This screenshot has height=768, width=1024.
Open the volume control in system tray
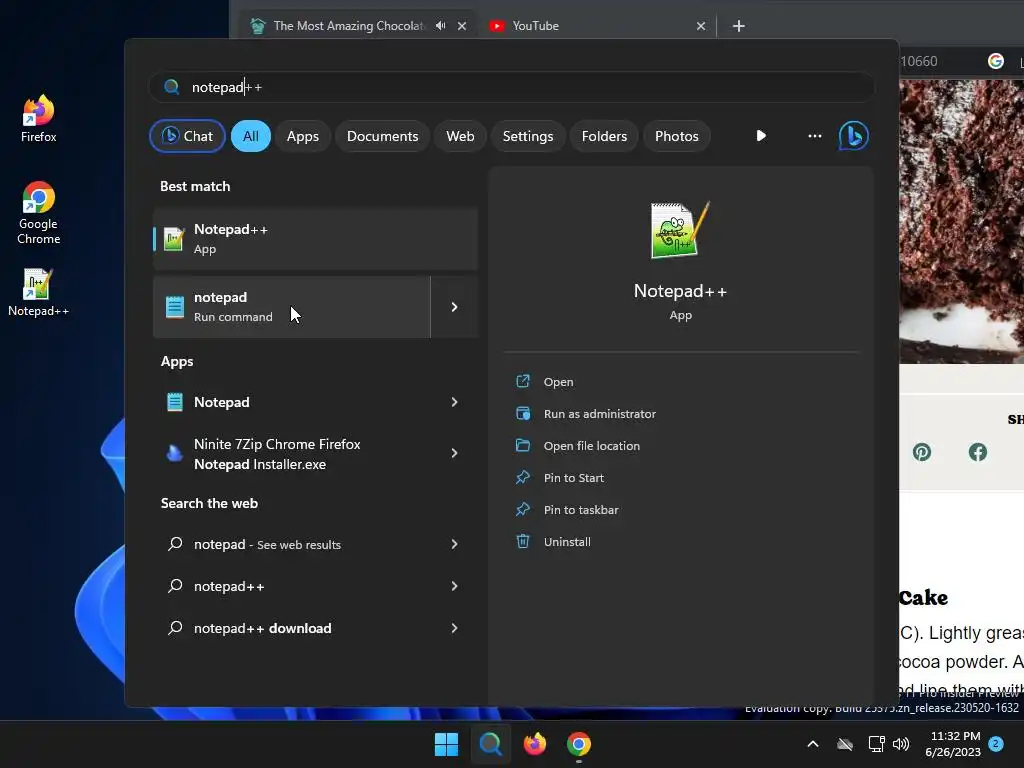901,744
